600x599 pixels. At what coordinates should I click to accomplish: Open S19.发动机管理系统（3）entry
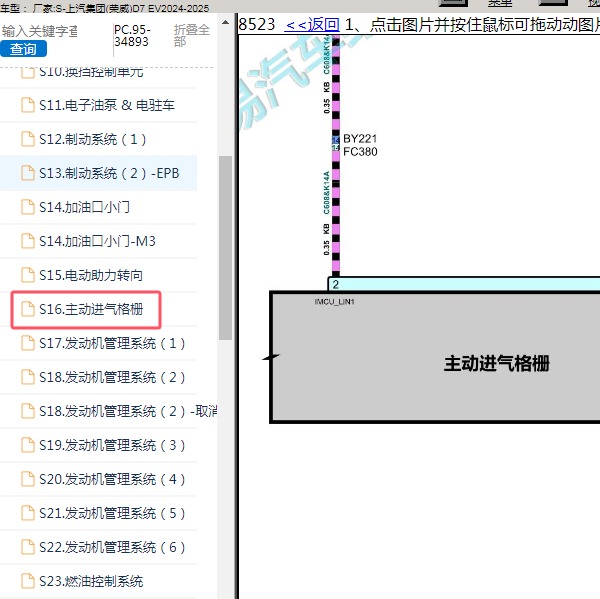coord(112,446)
